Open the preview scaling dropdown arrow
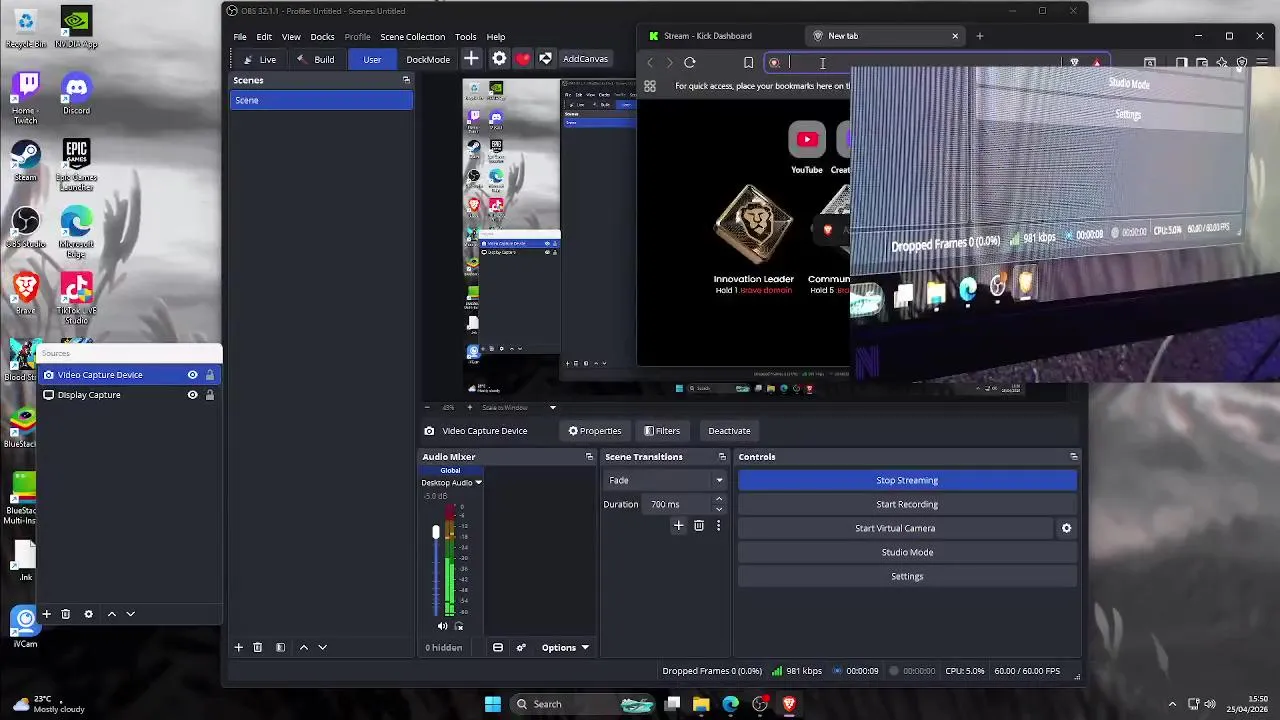 (552, 407)
